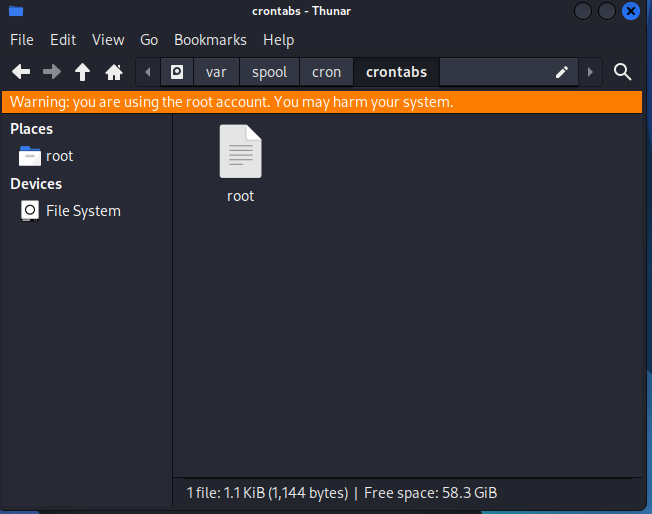Click the Places sidebar heading
The image size is (652, 514).
pos(32,129)
